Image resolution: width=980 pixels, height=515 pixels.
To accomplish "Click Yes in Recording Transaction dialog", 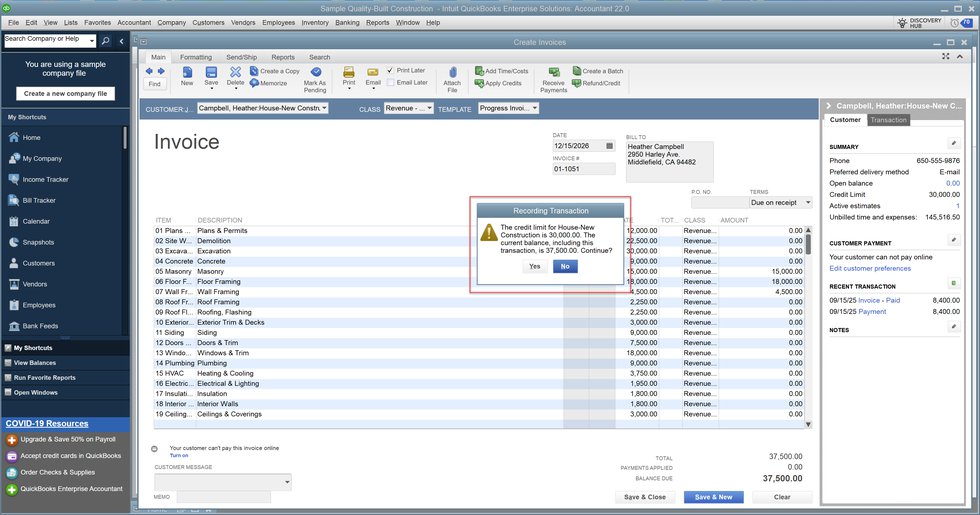I will point(534,266).
